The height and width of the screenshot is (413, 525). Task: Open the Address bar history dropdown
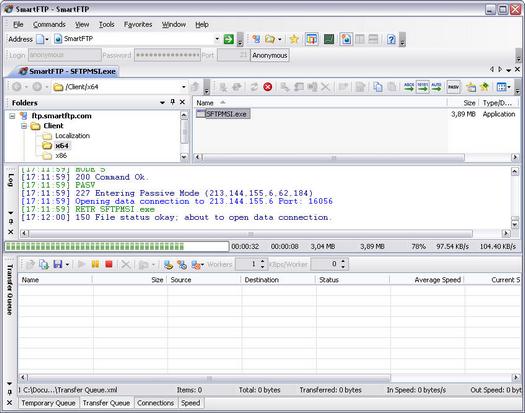(x=217, y=39)
